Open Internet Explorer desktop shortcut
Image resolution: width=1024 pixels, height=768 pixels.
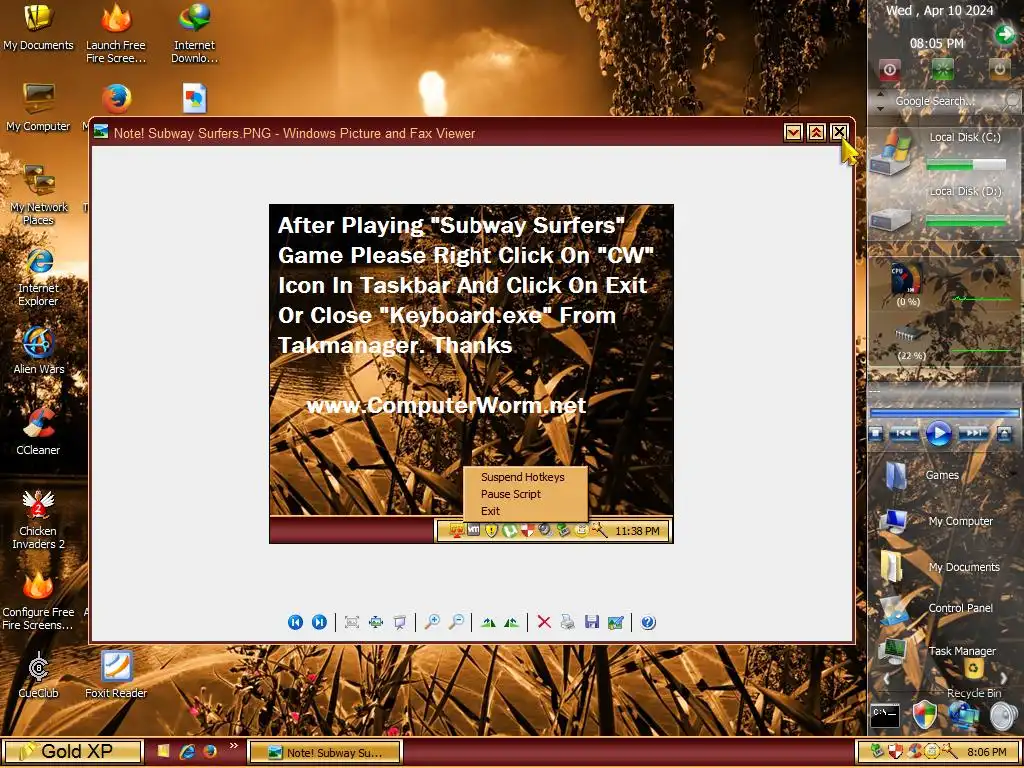[39, 278]
